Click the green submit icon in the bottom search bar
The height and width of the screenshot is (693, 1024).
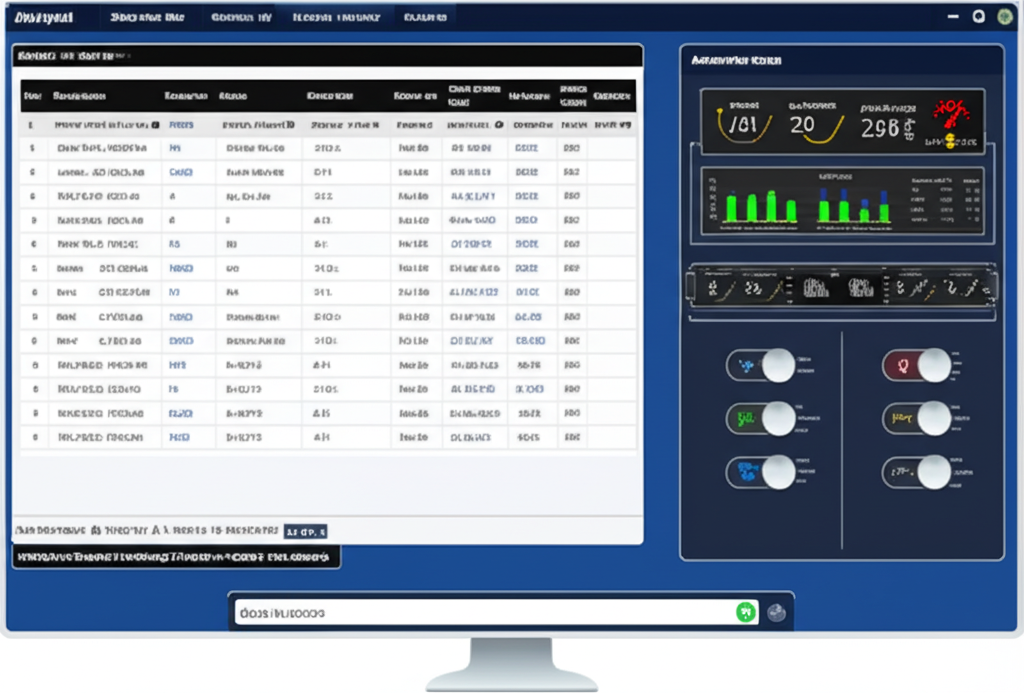(746, 612)
